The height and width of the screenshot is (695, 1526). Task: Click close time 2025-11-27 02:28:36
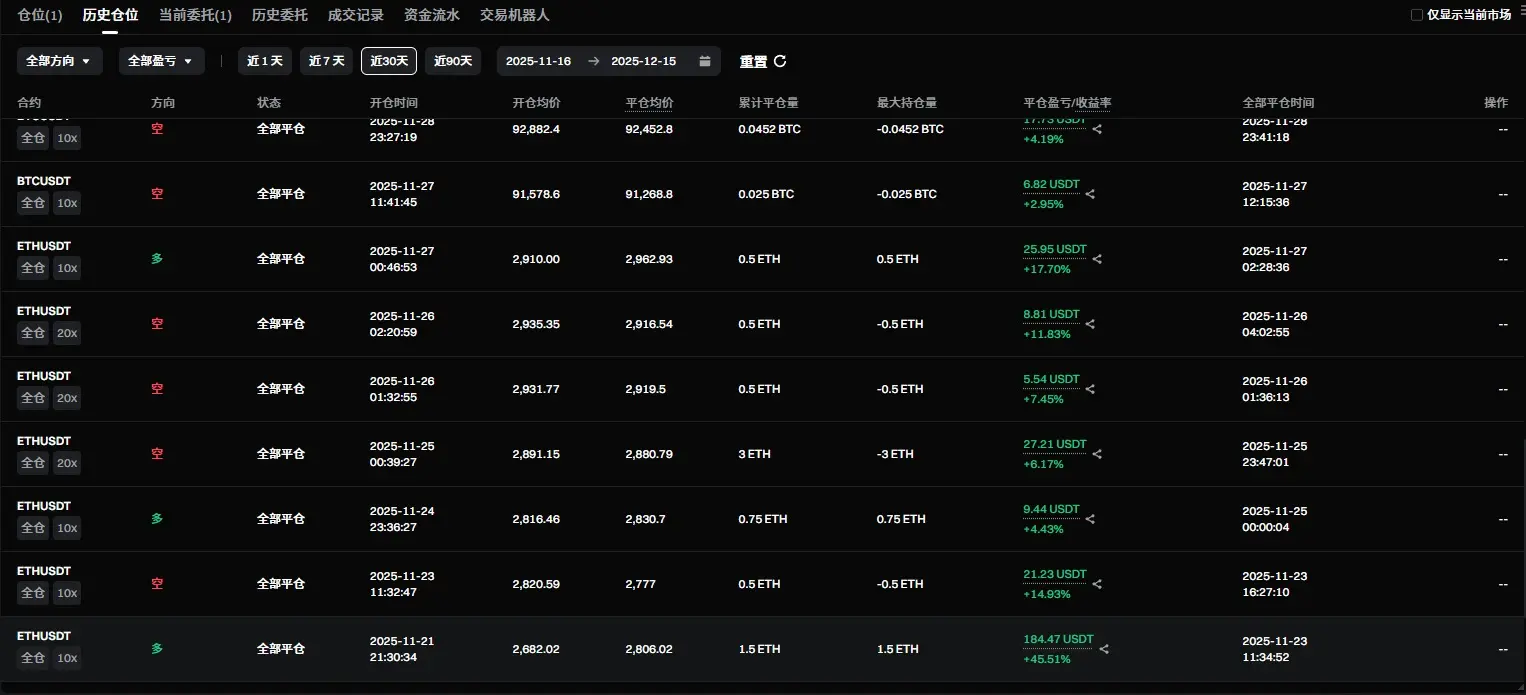[1275, 259]
